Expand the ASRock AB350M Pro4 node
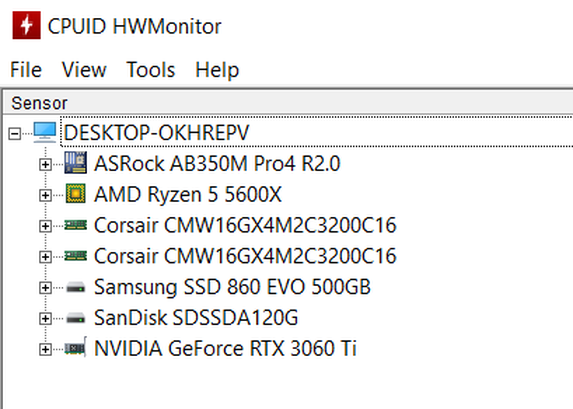Viewport: 573px width, 409px height. click(x=45, y=164)
